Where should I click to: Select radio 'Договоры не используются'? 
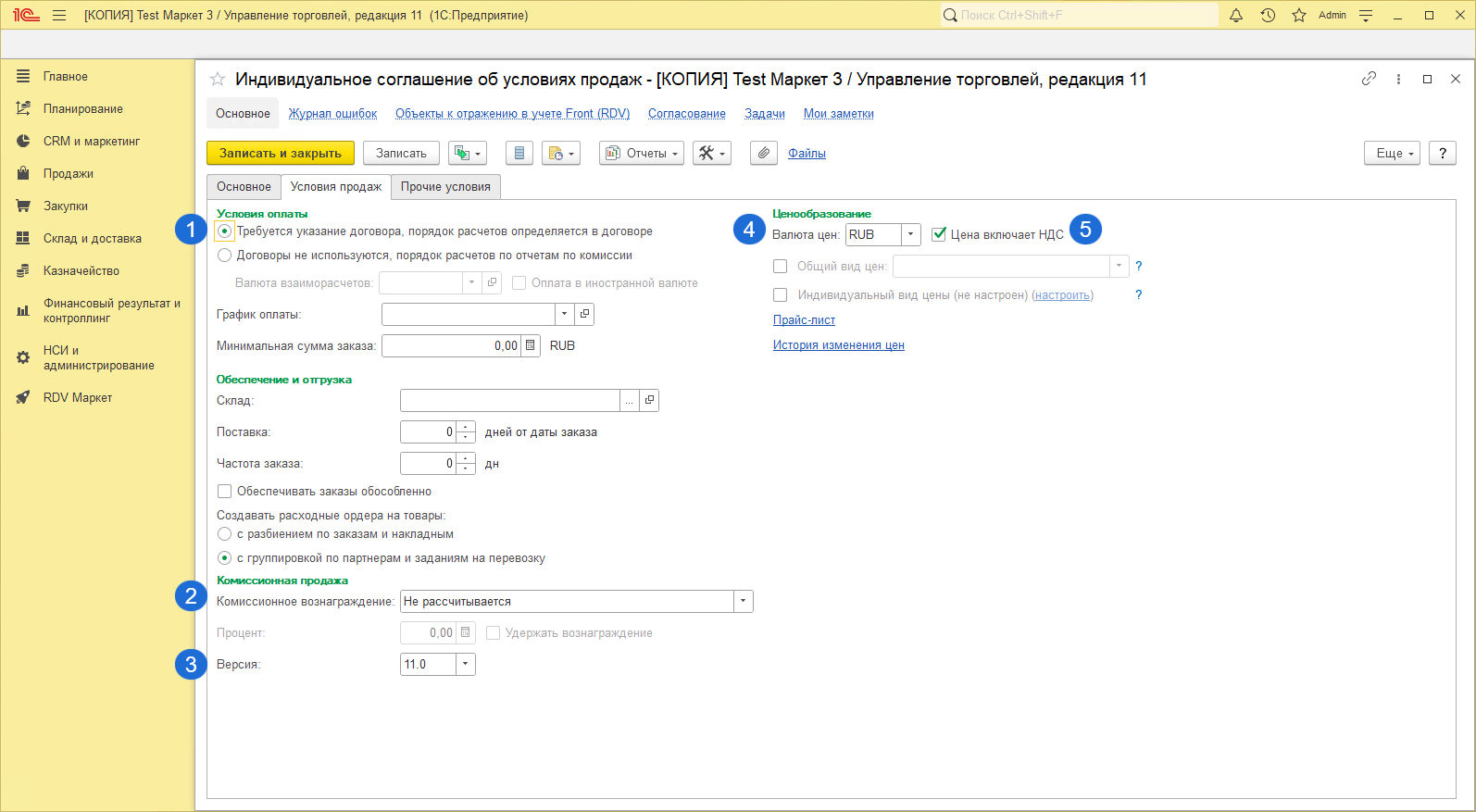[x=224, y=256]
